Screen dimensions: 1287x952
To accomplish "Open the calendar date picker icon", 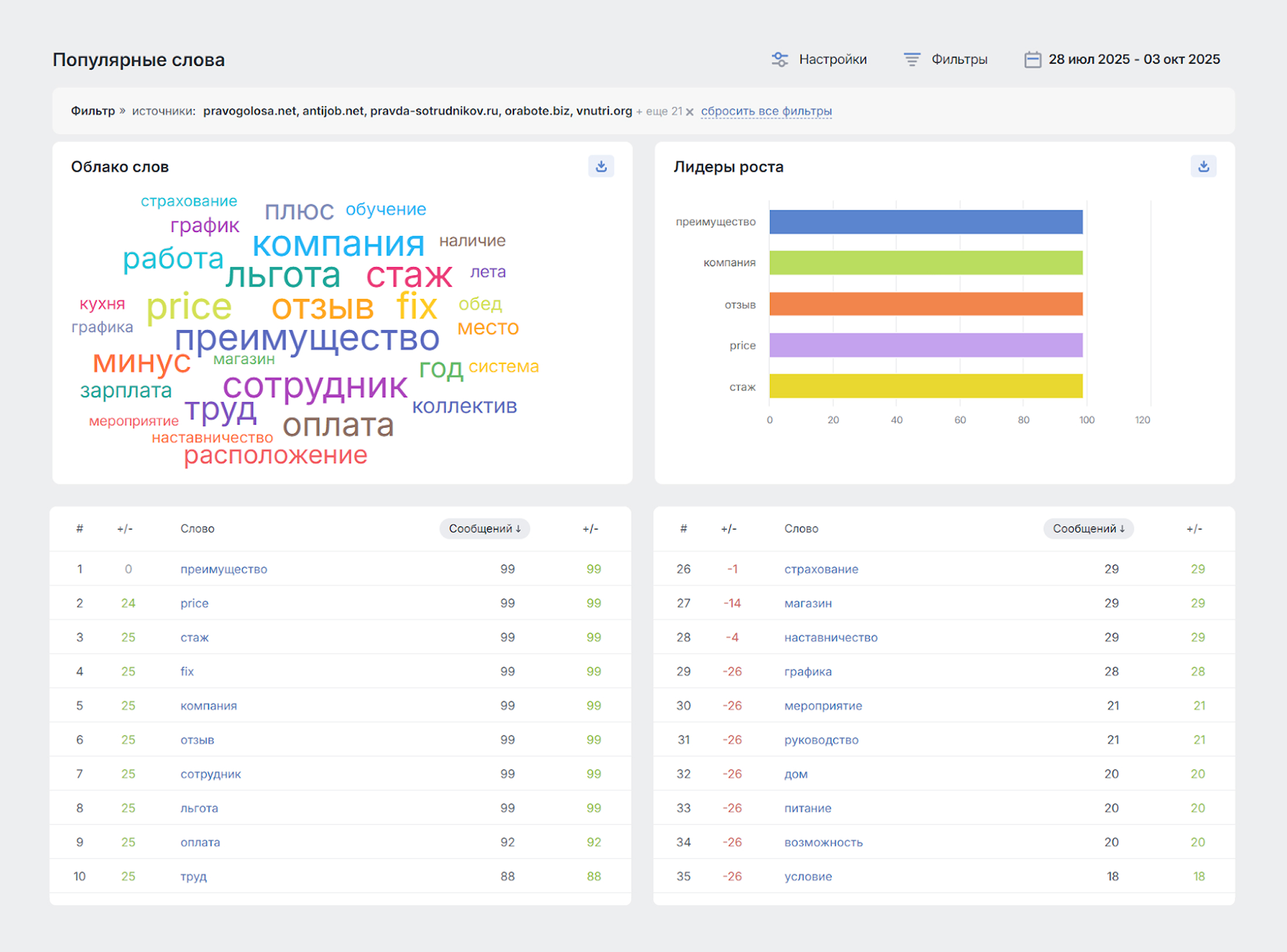I will [x=1033, y=60].
